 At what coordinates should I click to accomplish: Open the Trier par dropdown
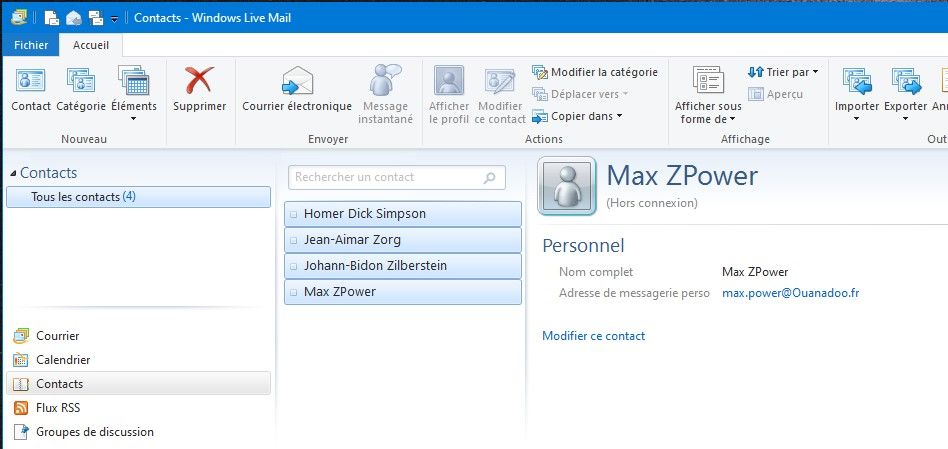point(782,72)
